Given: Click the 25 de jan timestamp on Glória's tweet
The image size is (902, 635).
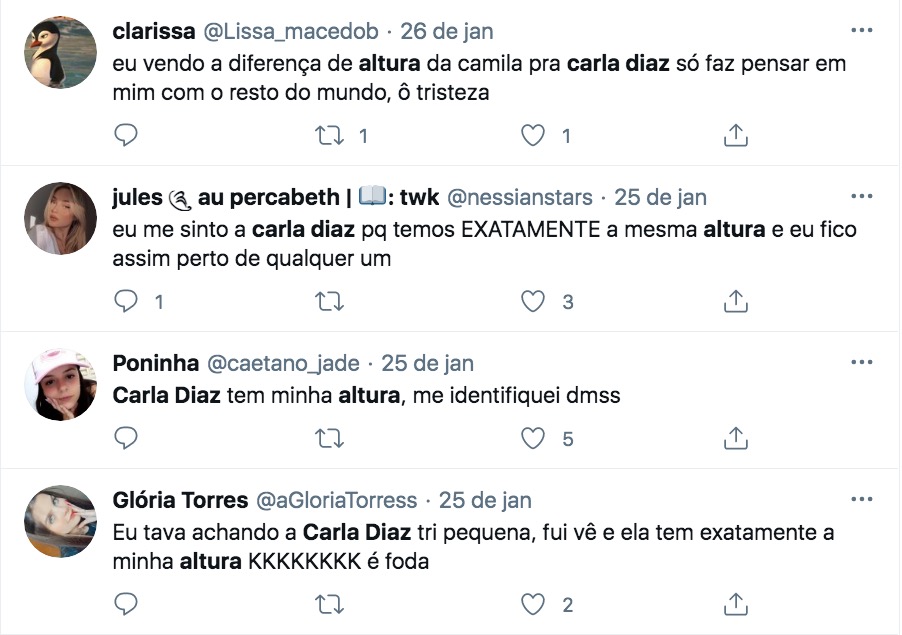Looking at the screenshot, I should pyautogui.click(x=485, y=499).
